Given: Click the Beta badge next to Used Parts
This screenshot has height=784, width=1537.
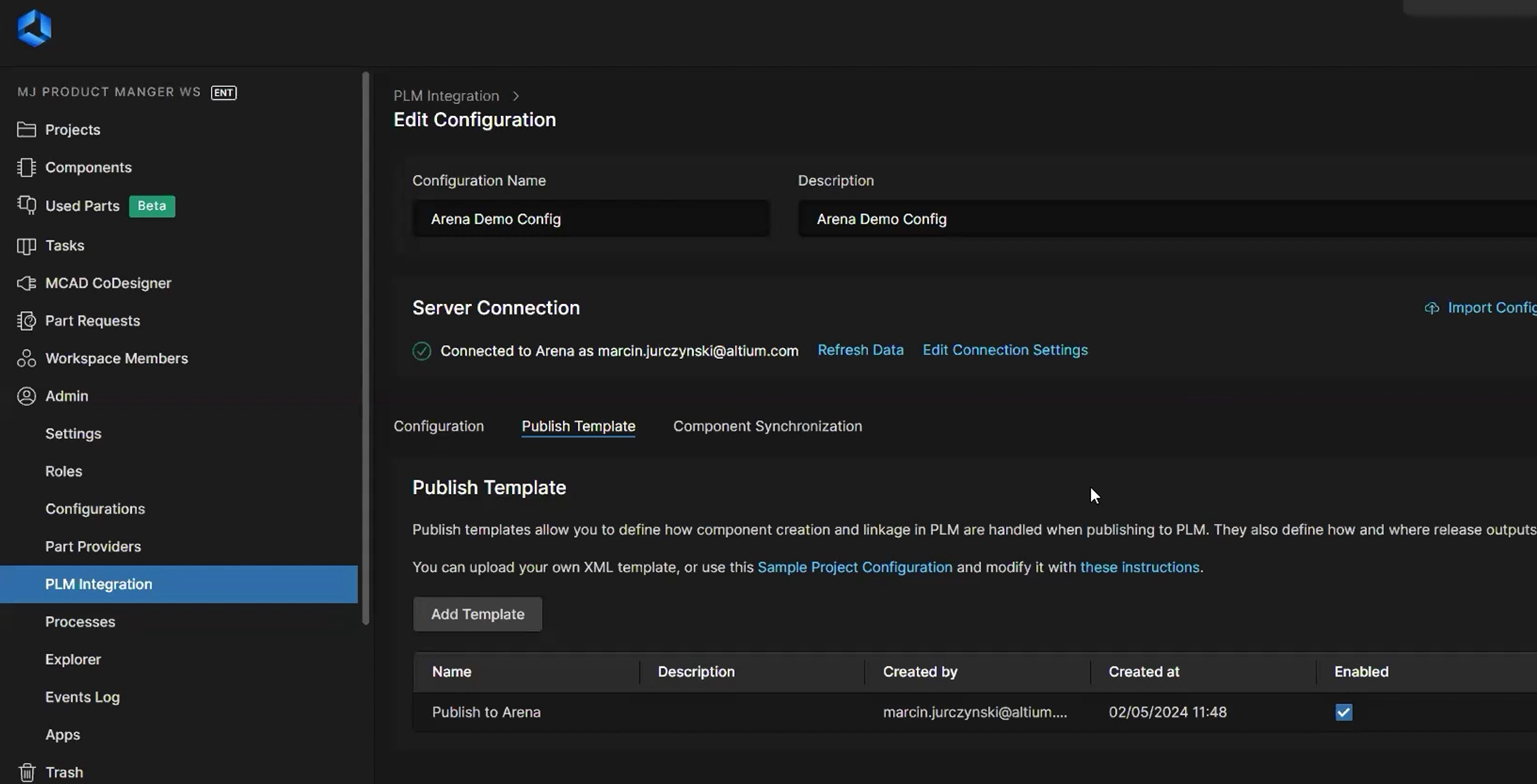Looking at the screenshot, I should [x=152, y=205].
